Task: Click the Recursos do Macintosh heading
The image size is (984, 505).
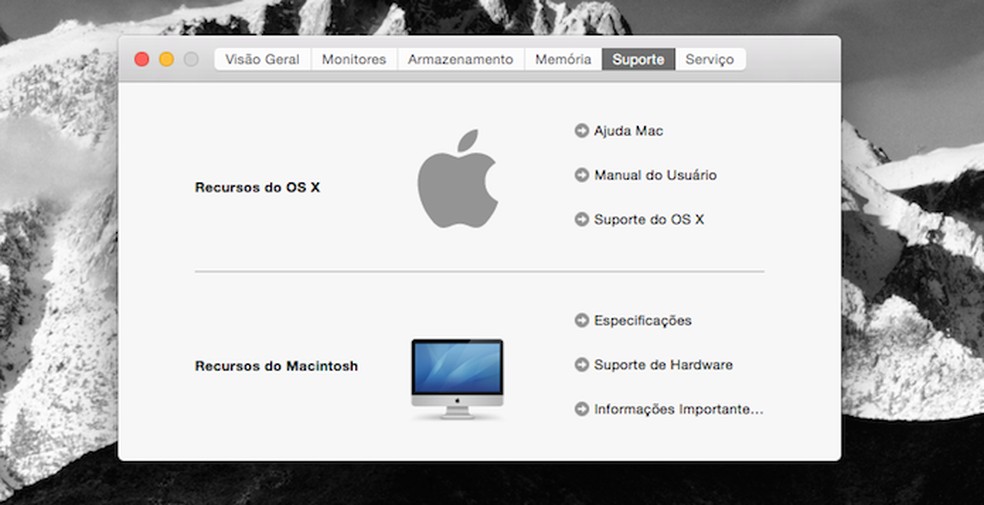Action: tap(276, 366)
